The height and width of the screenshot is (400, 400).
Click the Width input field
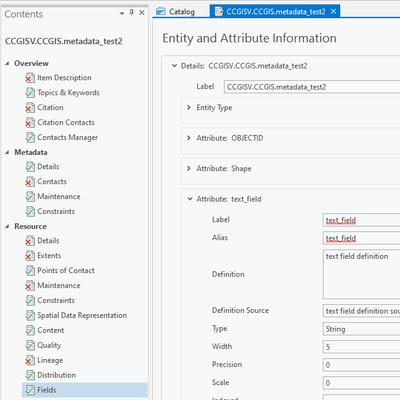362,347
